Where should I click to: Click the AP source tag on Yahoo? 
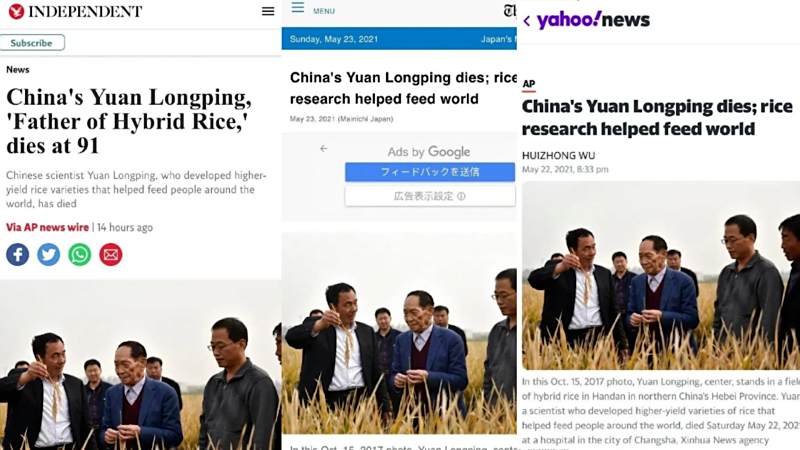[529, 84]
